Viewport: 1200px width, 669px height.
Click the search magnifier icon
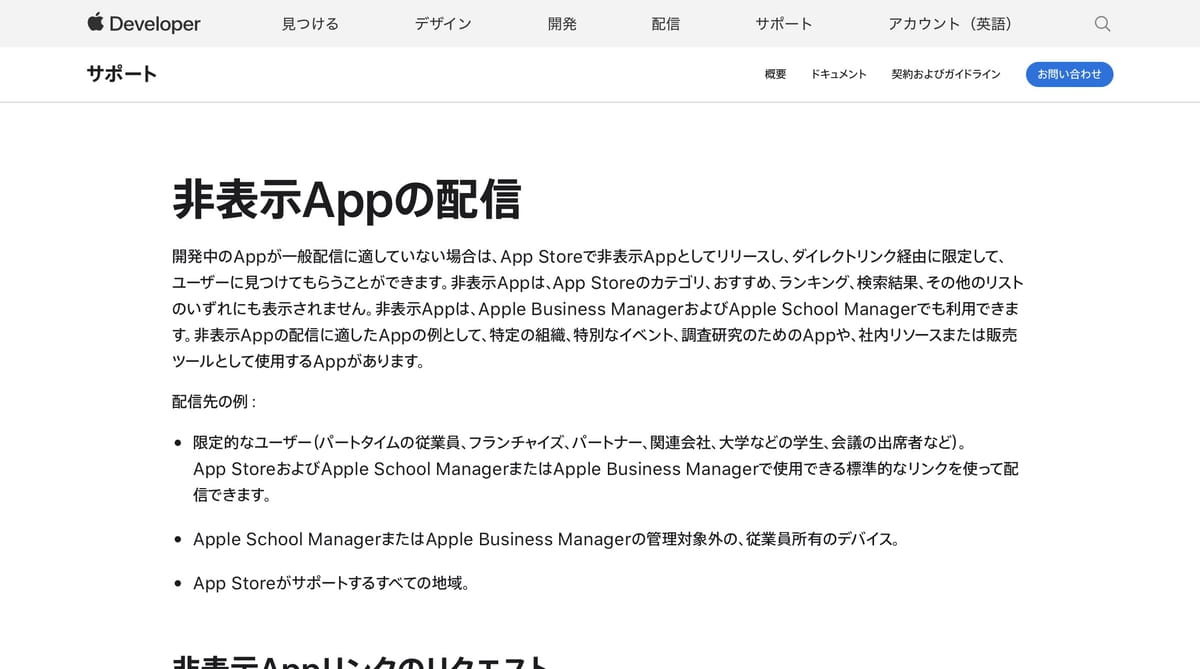click(x=1102, y=24)
